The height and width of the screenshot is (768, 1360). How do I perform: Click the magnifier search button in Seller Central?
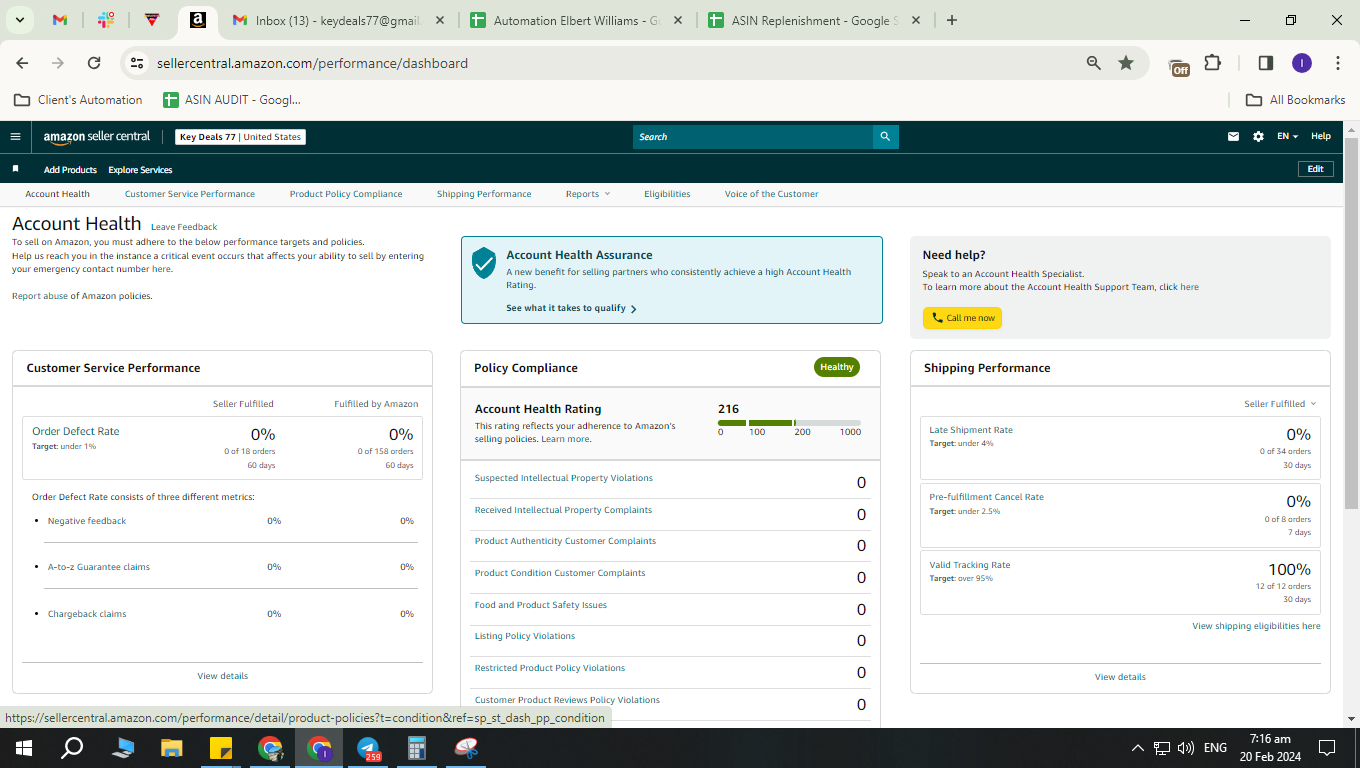tap(885, 137)
